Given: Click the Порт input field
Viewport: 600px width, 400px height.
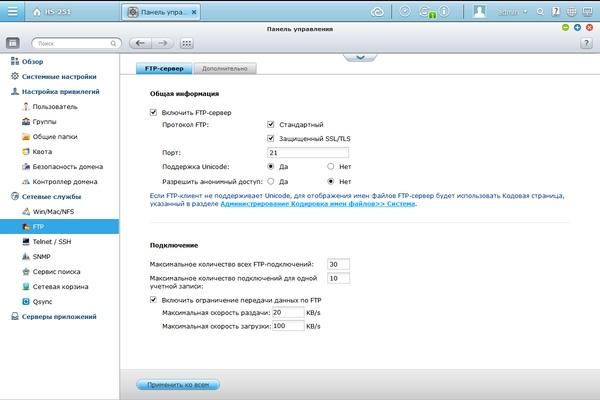Looking at the screenshot, I should pos(308,152).
